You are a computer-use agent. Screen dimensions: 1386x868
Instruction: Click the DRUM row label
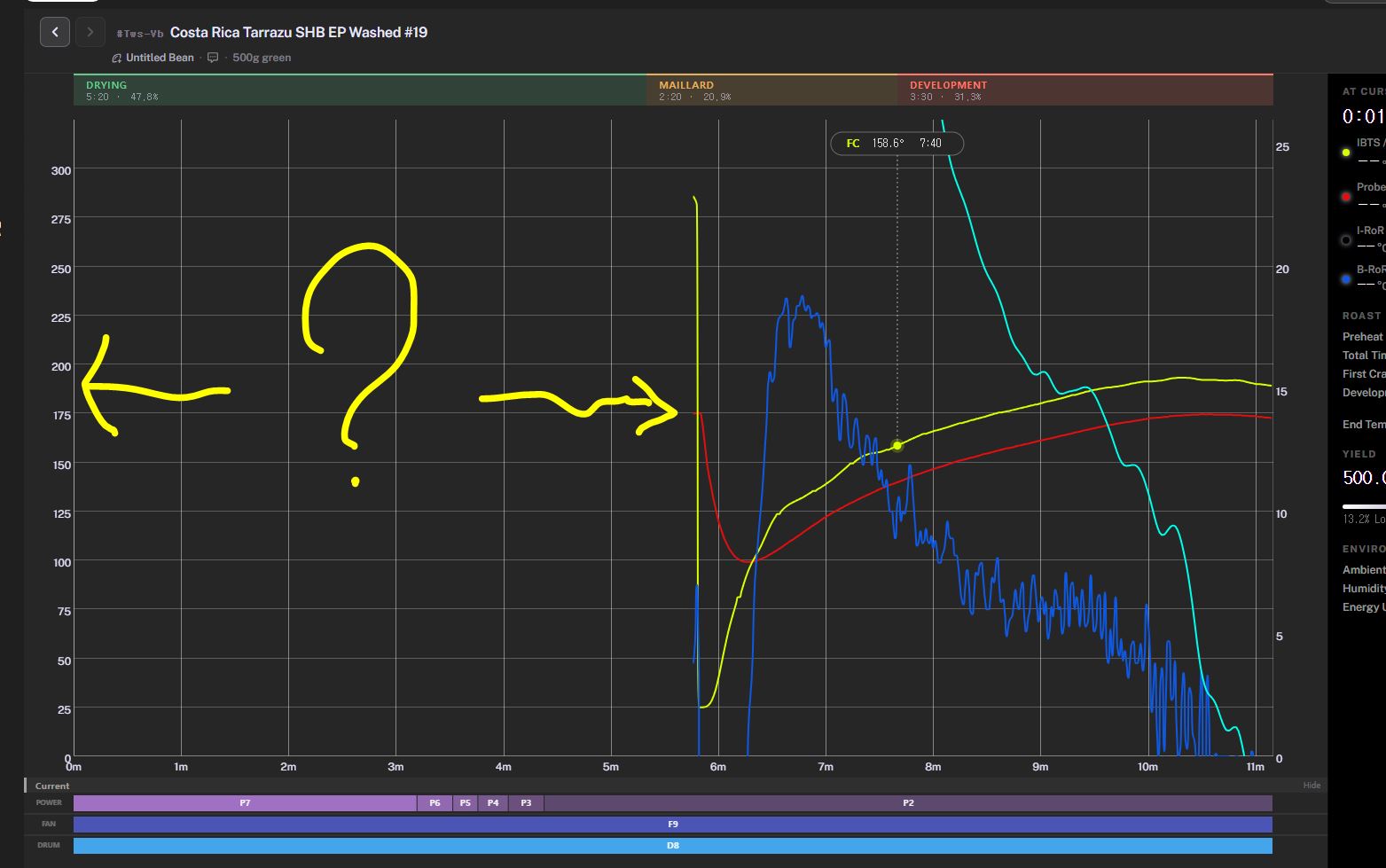(x=49, y=846)
